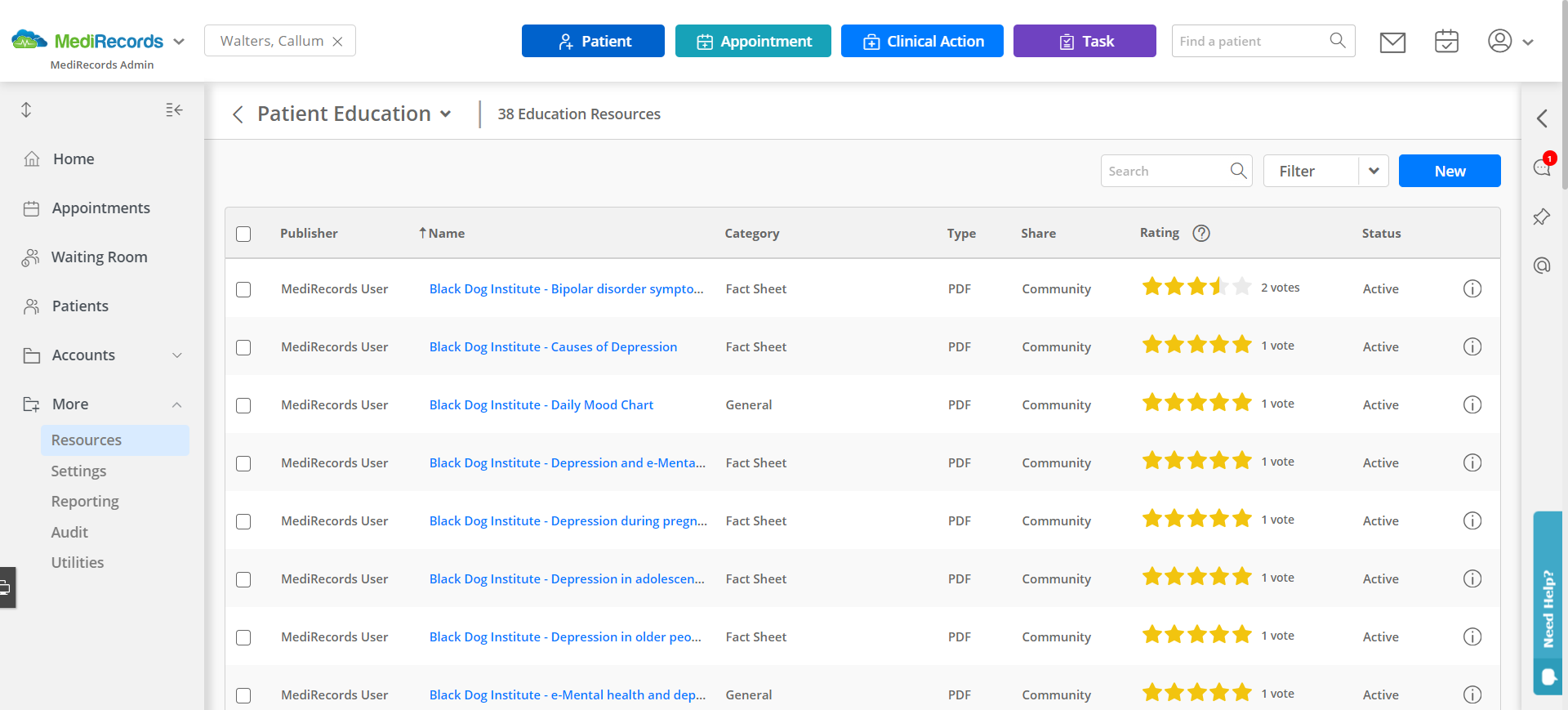Select Audit under More
This screenshot has width=1568, height=710.
point(69,532)
